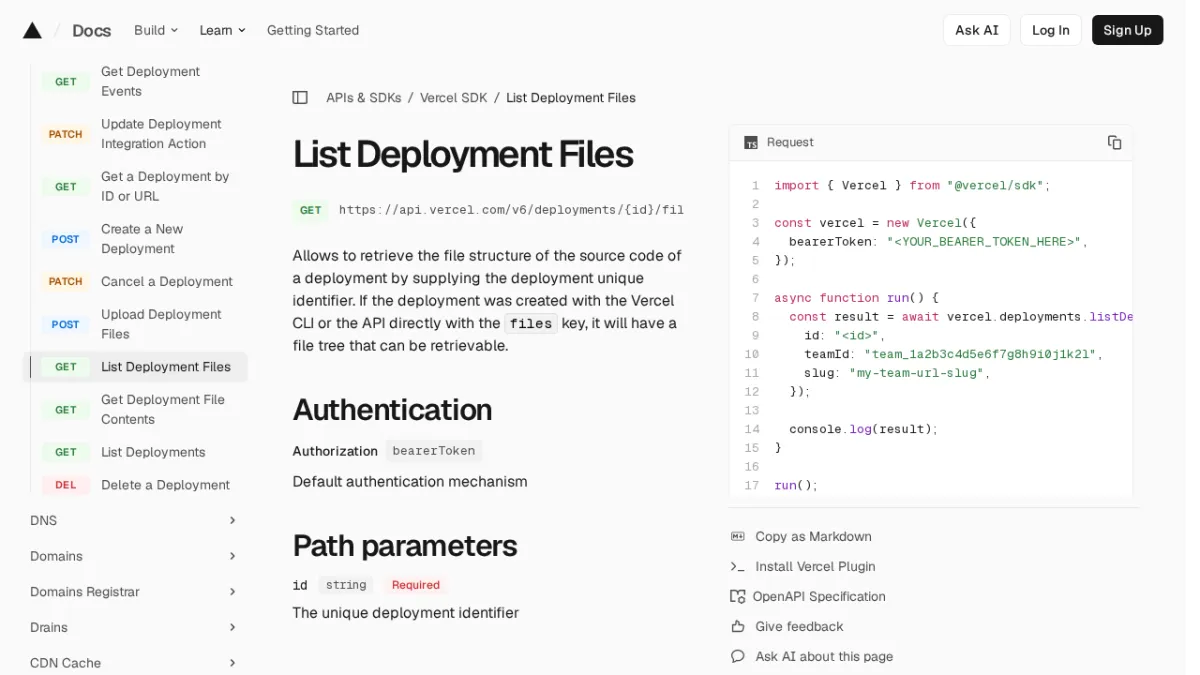The height and width of the screenshot is (675, 1200).
Task: Open the Build dropdown menu
Action: click(156, 30)
